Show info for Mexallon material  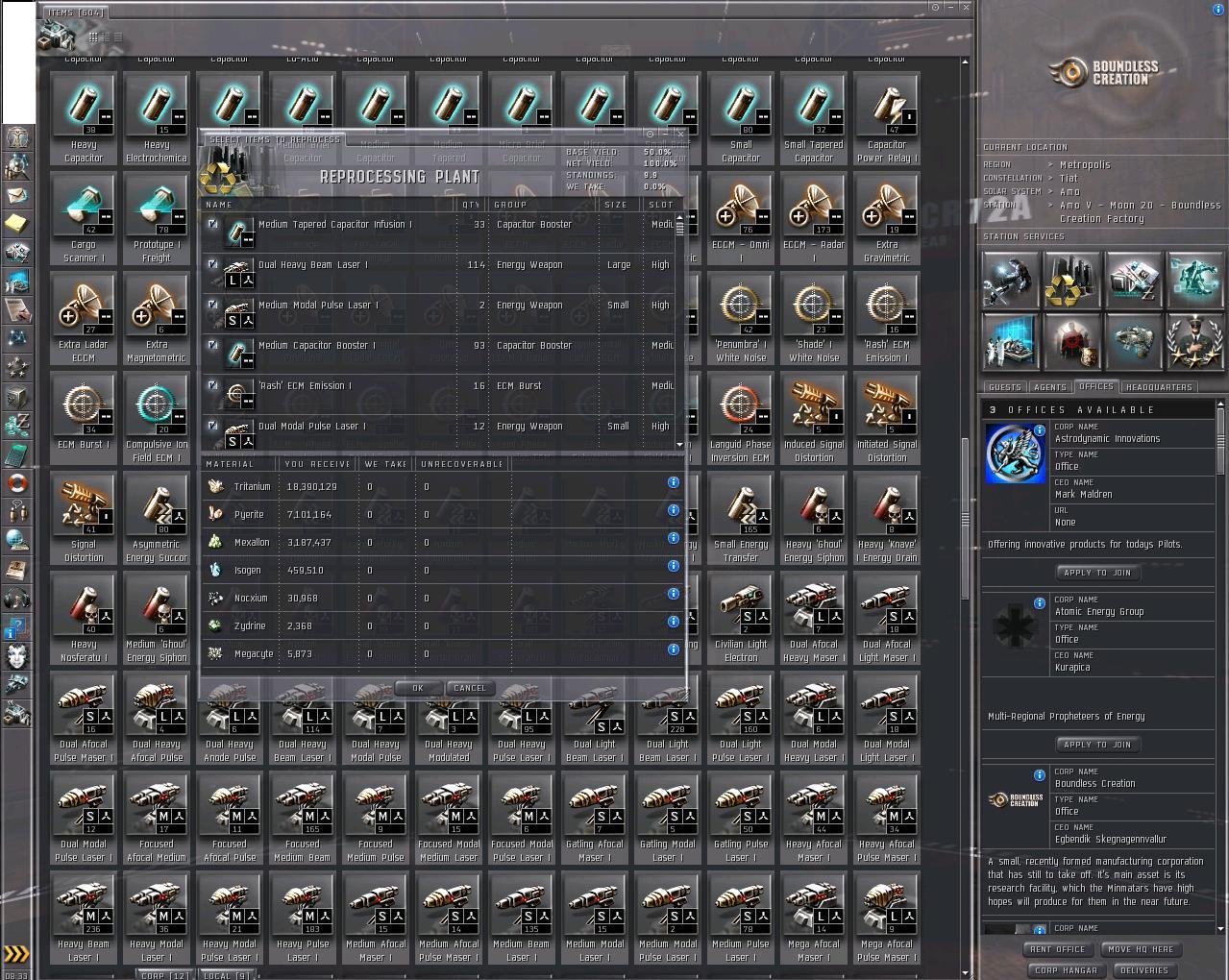click(674, 538)
